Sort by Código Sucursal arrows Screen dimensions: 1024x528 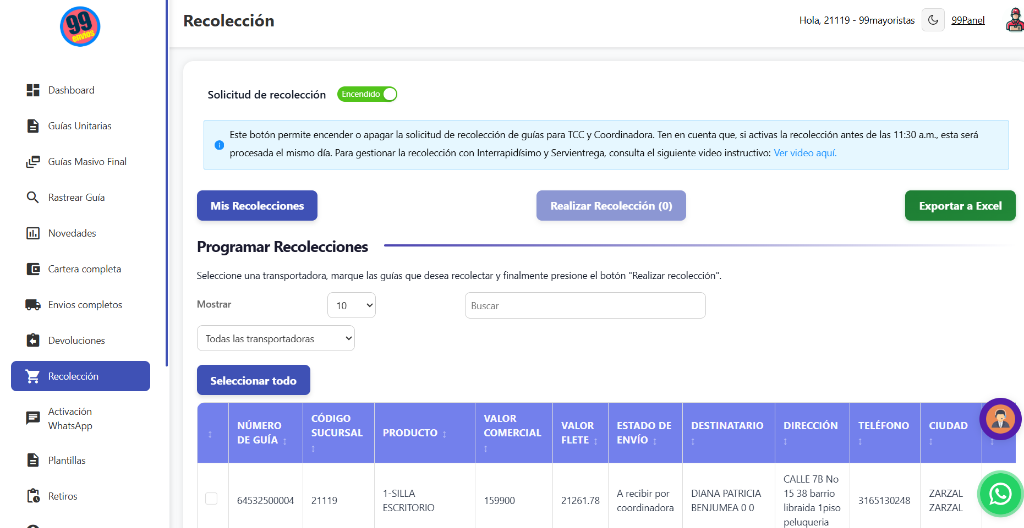coord(314,450)
